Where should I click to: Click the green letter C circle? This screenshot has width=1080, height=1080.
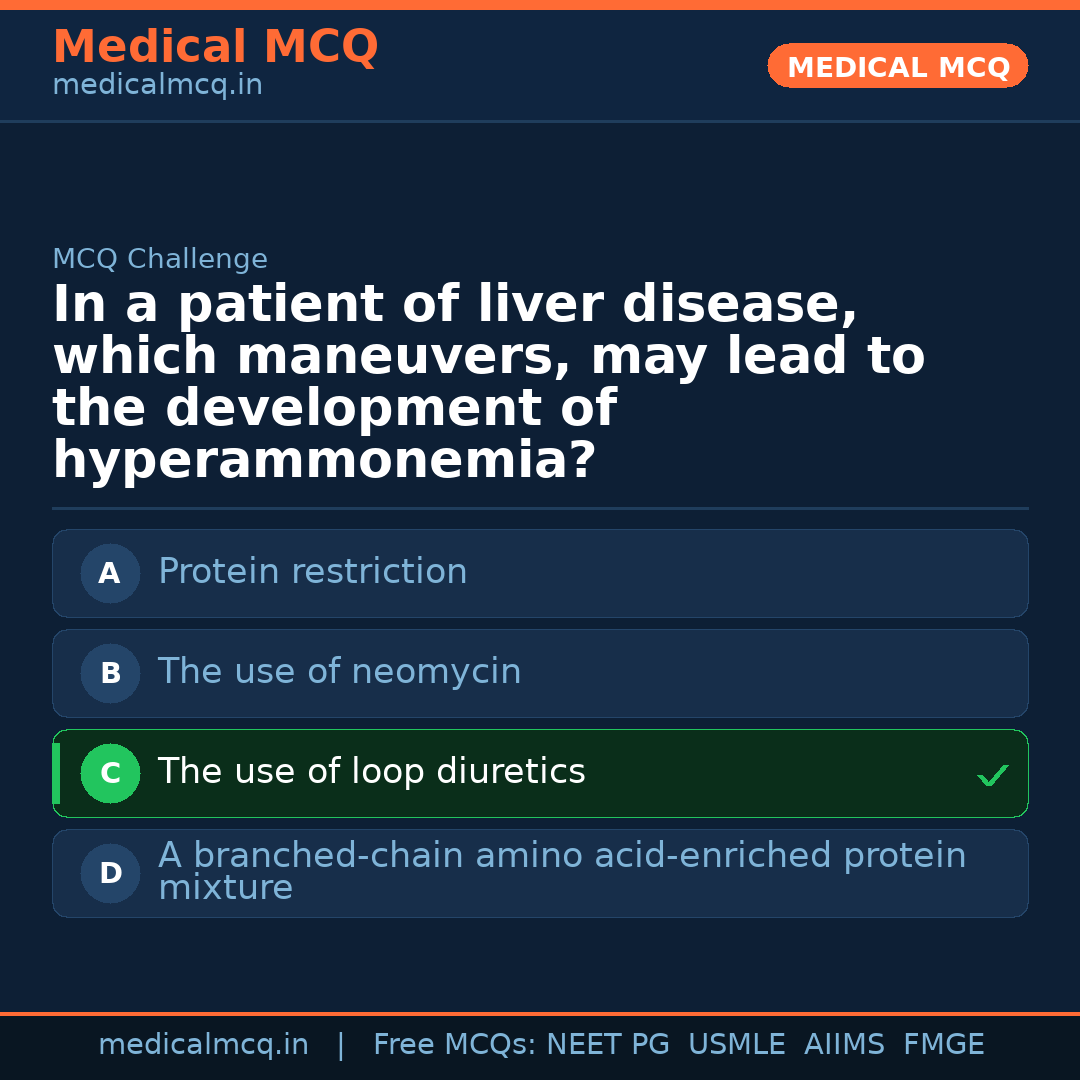110,773
